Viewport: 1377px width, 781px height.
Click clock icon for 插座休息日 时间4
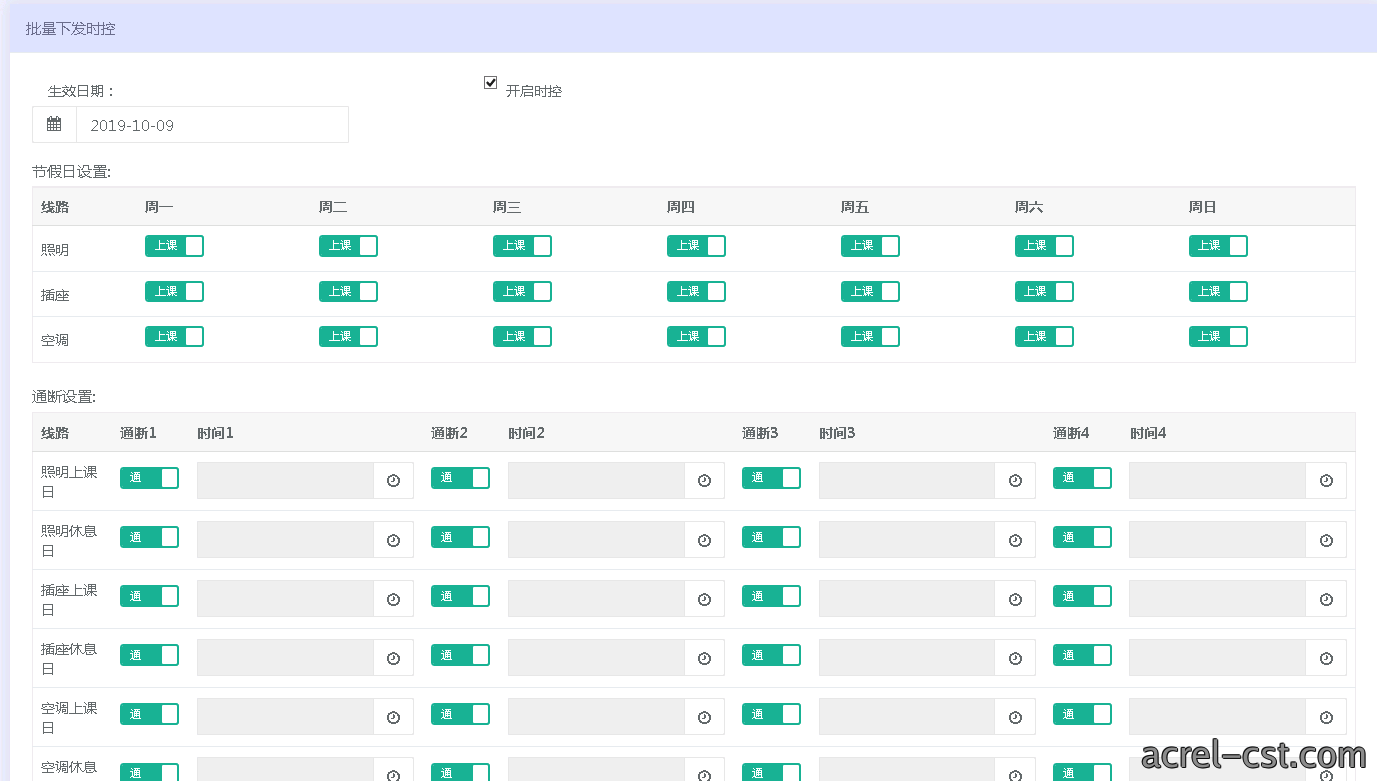(1326, 658)
